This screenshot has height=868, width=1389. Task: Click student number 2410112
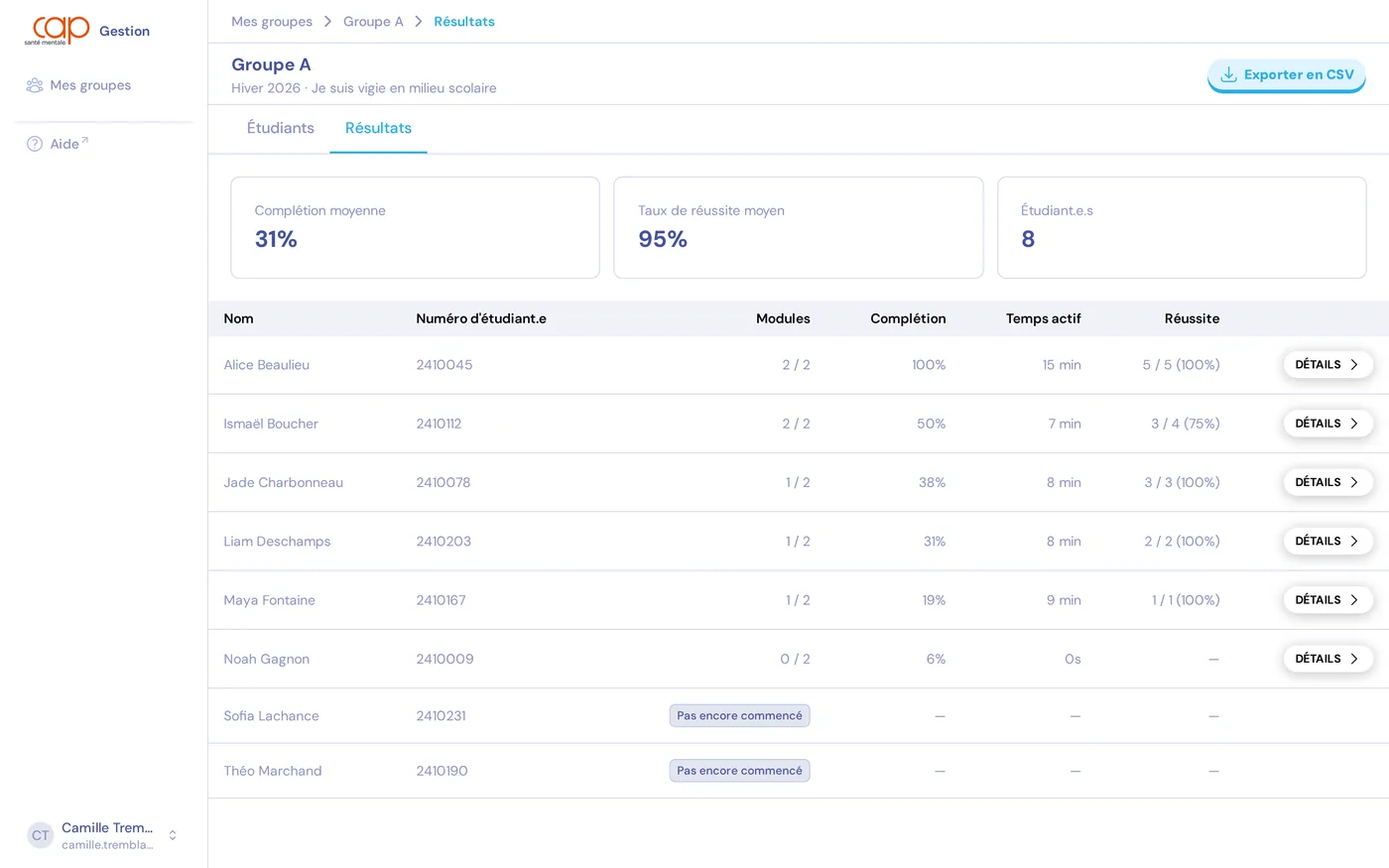439,424
